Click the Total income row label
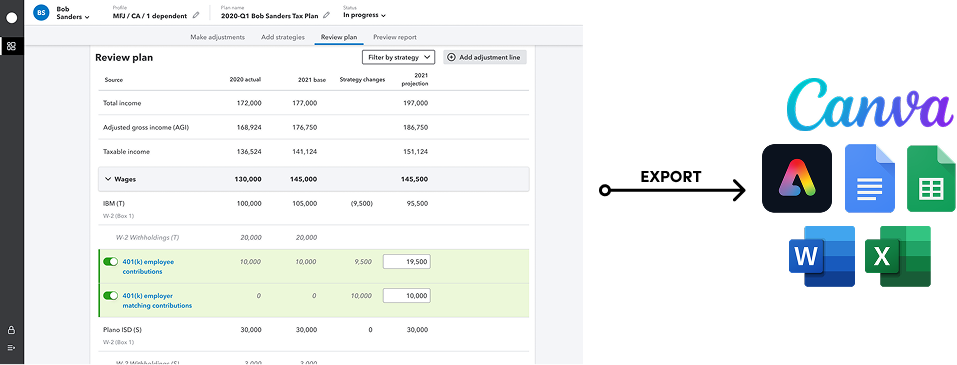The height and width of the screenshot is (365, 957). point(122,103)
